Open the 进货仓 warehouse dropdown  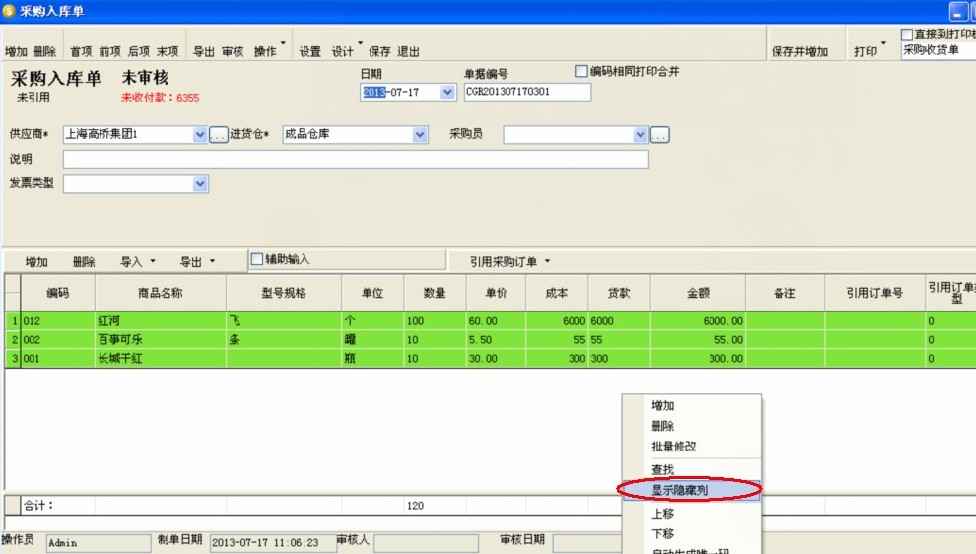[x=420, y=135]
